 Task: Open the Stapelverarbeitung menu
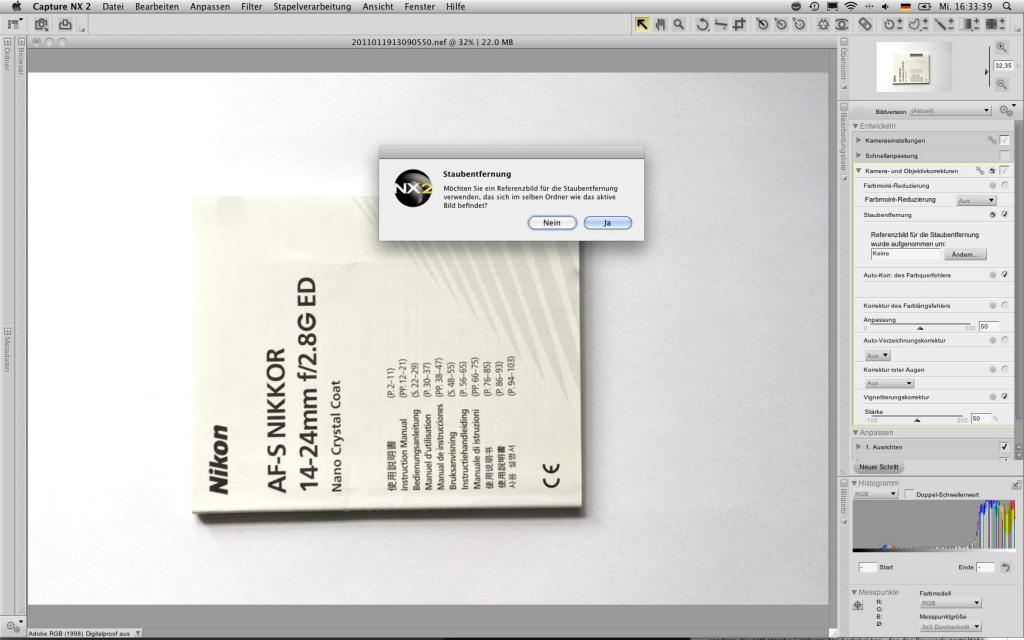(312, 7)
